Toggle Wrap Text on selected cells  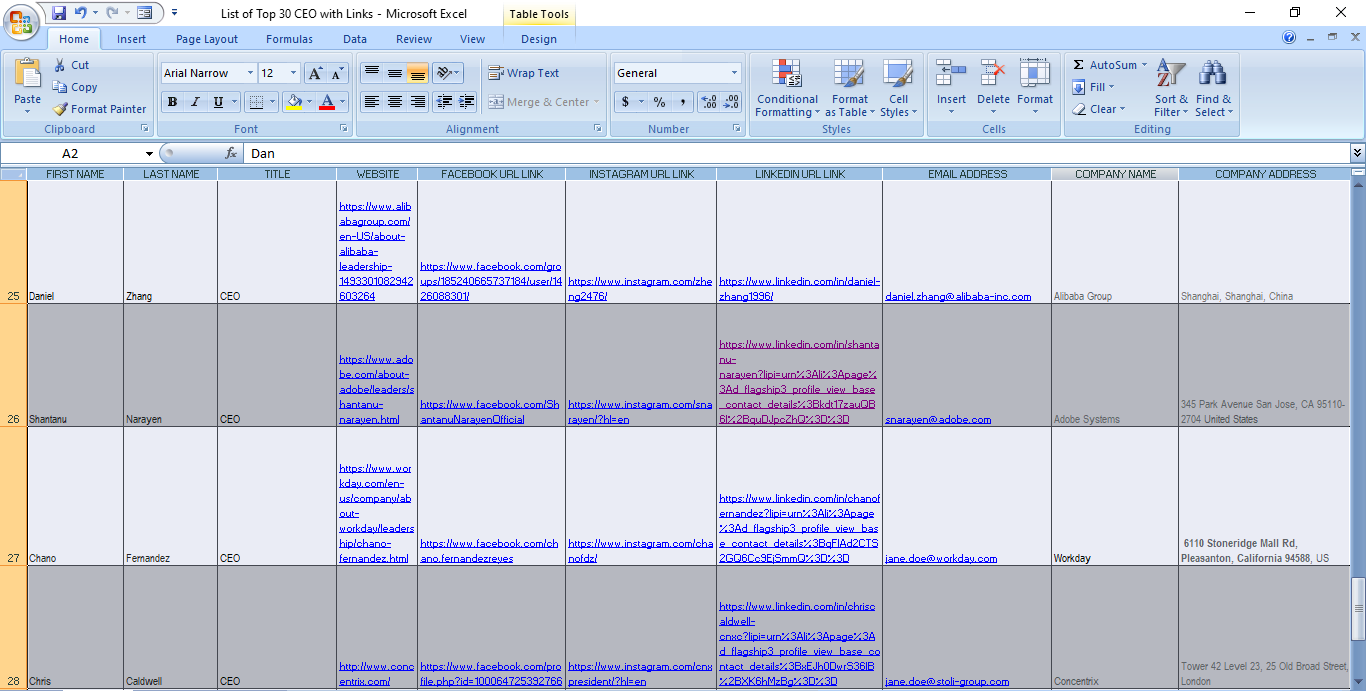[x=524, y=73]
